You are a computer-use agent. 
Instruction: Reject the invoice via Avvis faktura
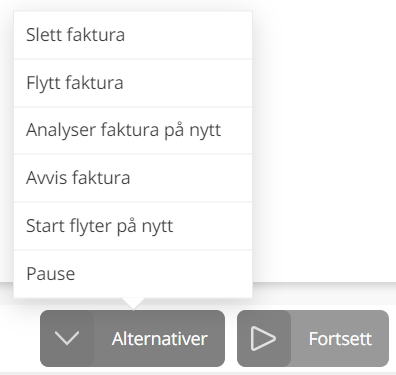pos(133,178)
